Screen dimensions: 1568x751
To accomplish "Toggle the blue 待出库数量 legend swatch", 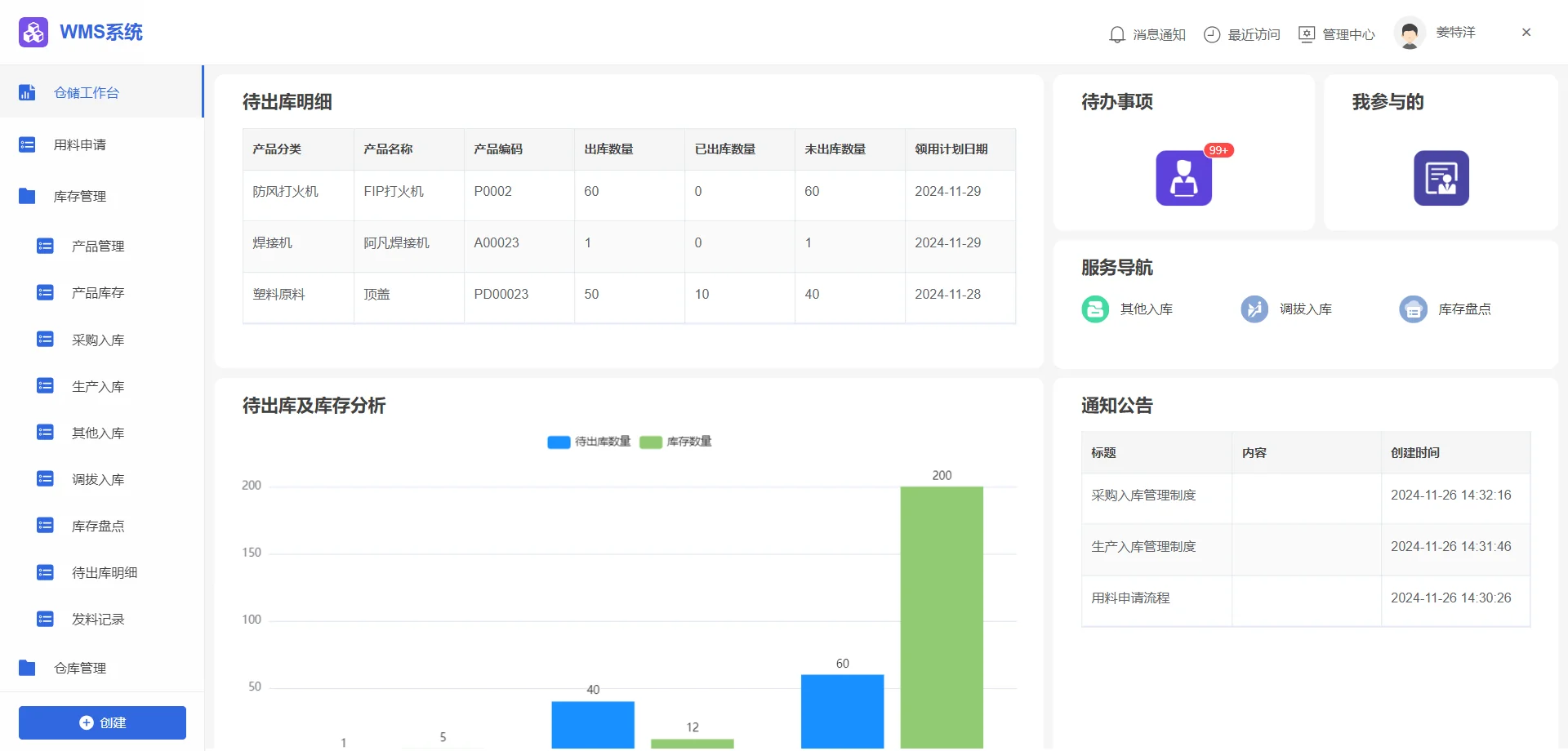I will 559,442.
